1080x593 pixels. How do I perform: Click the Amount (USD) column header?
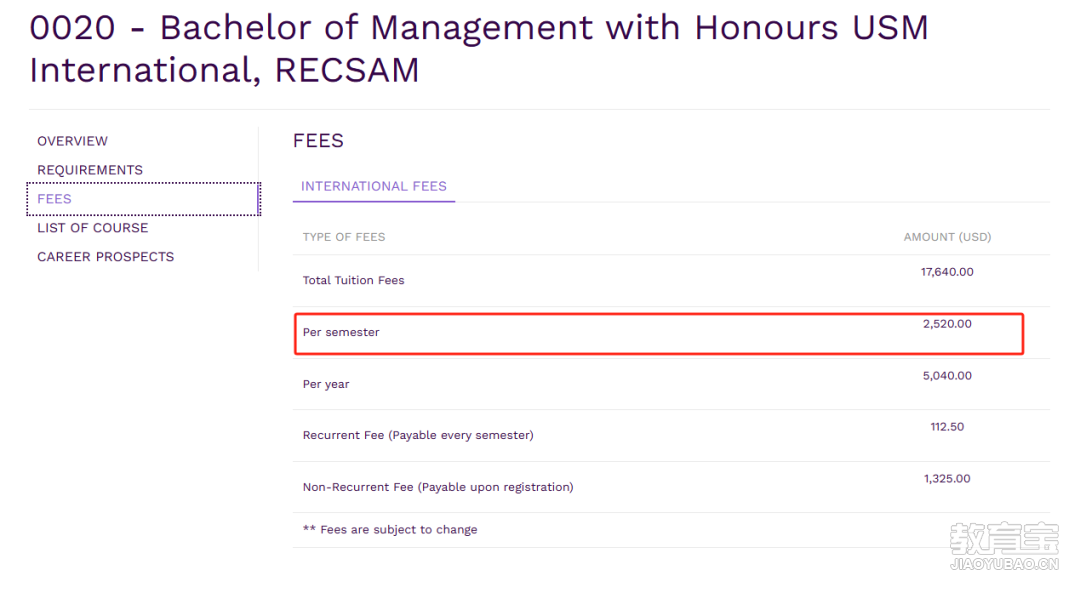pyautogui.click(x=947, y=237)
